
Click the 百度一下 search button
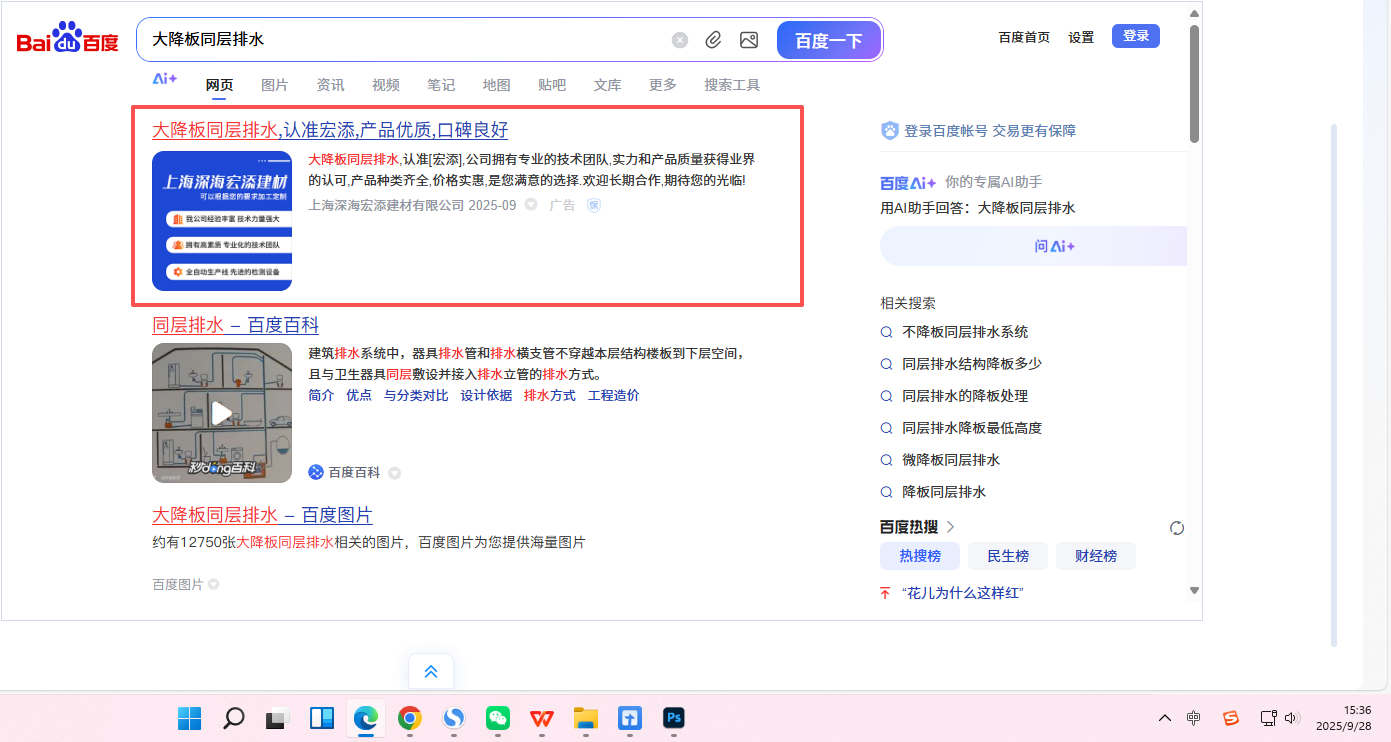[x=828, y=41]
